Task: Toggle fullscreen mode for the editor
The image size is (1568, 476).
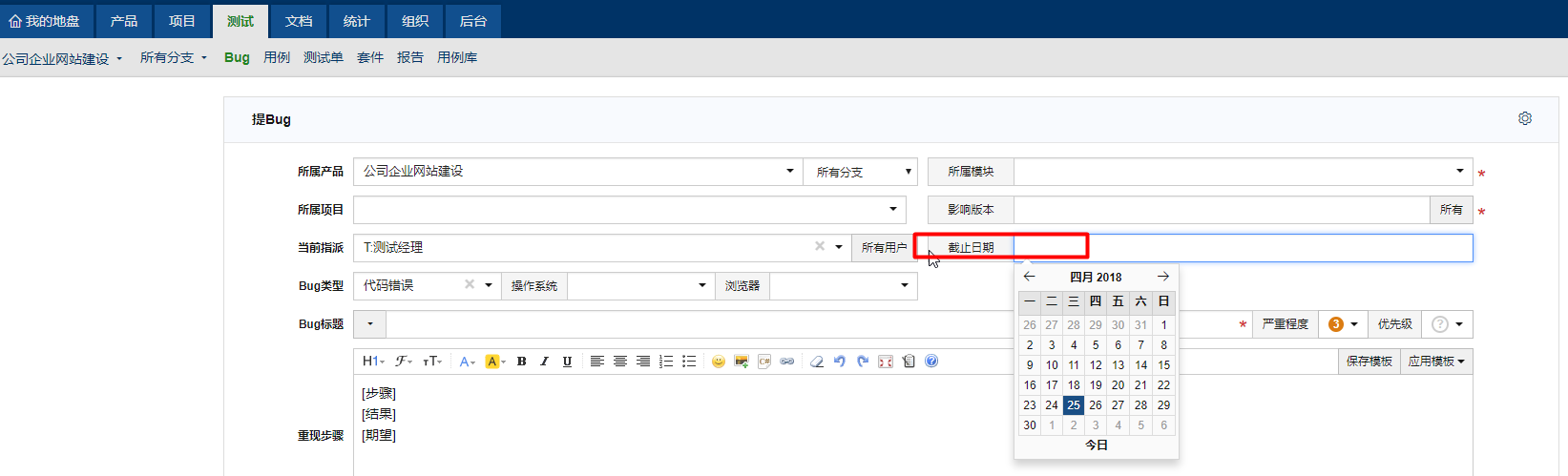Action: pos(886,362)
